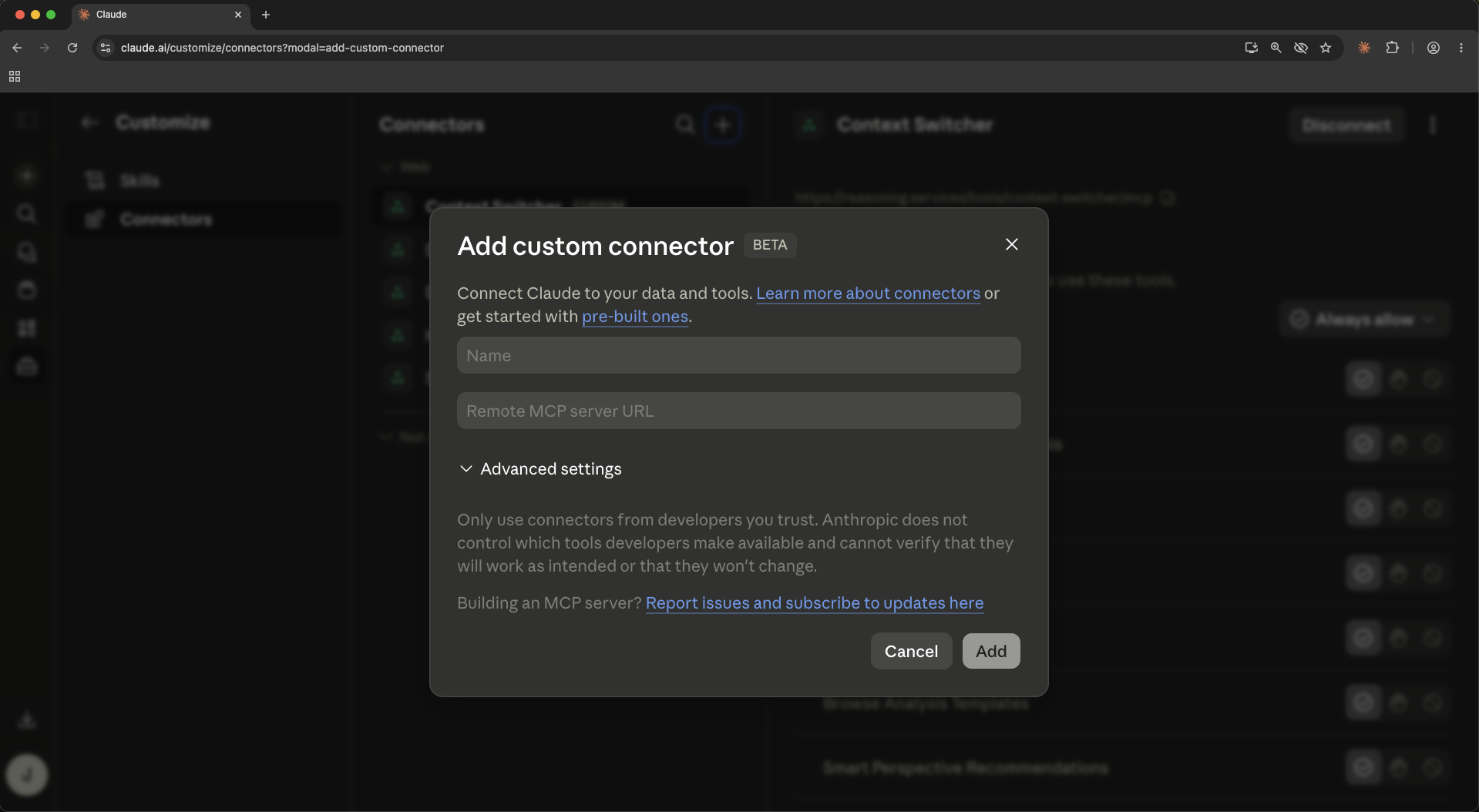1479x812 pixels.
Task: Close the Add custom connector dialog
Action: [1012, 244]
